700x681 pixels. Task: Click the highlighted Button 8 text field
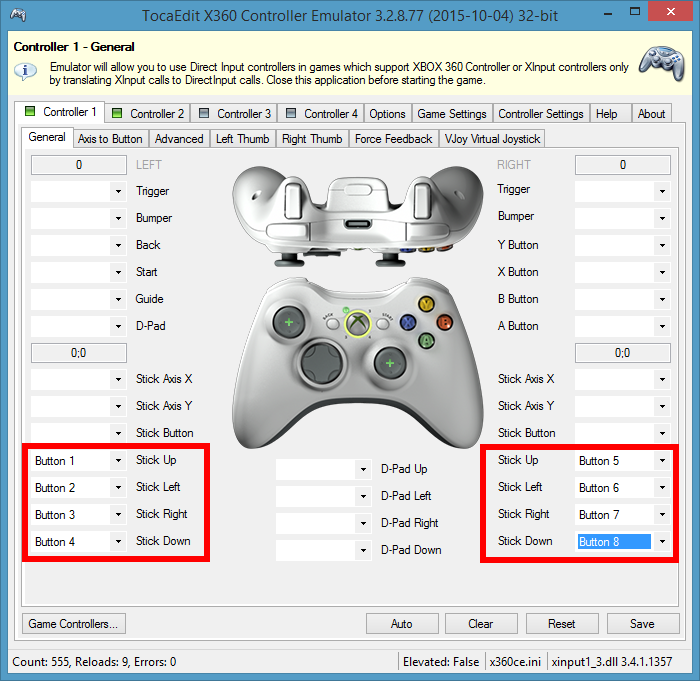tap(614, 542)
